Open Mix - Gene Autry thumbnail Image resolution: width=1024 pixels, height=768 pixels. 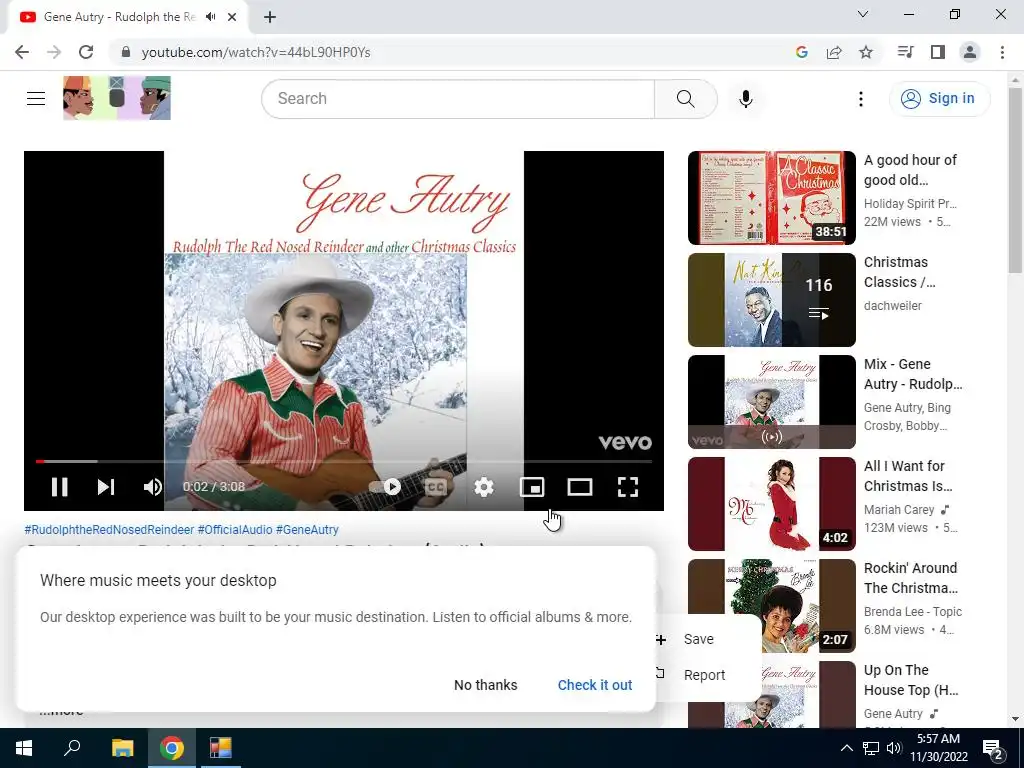click(771, 402)
